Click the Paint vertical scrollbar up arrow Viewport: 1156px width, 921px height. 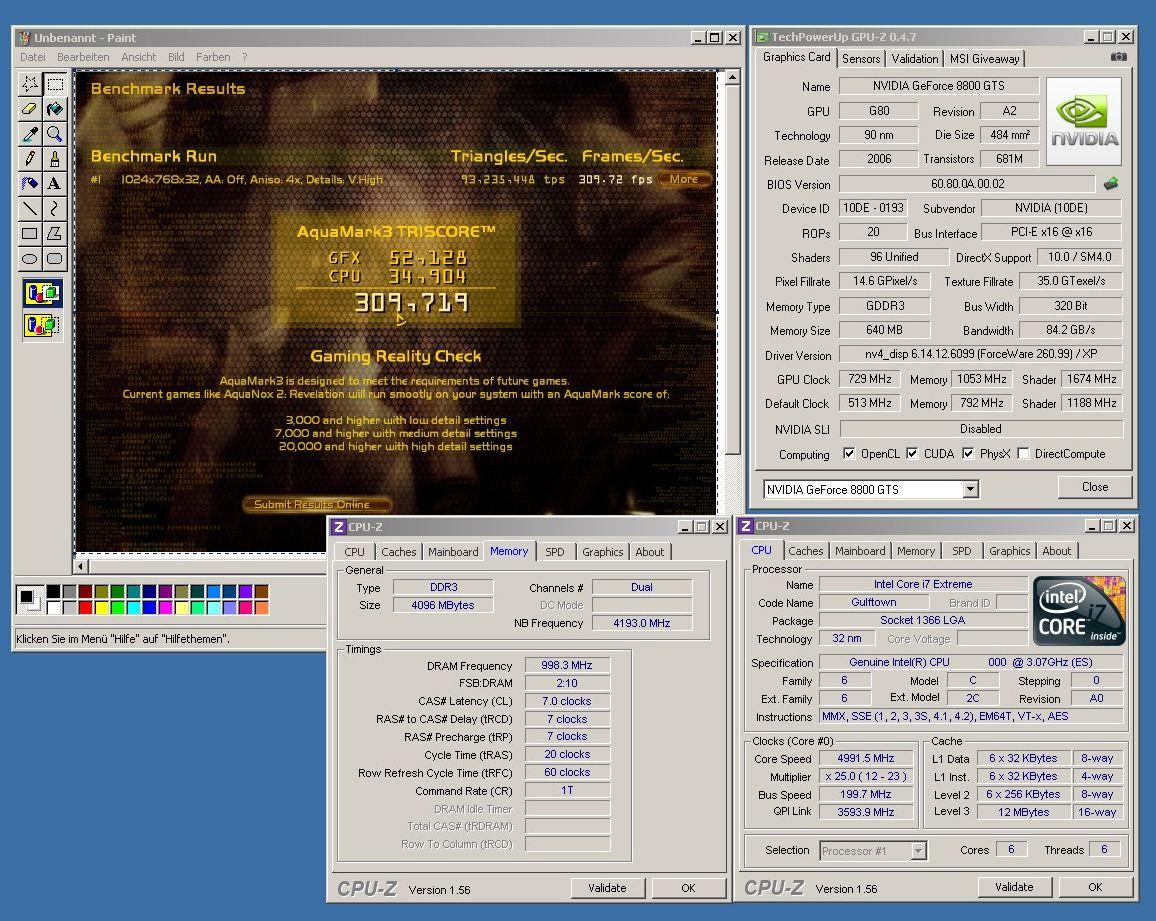coord(732,77)
